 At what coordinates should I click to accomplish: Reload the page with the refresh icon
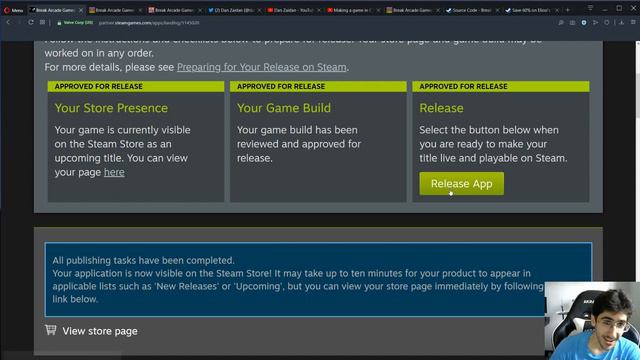click(x=31, y=22)
